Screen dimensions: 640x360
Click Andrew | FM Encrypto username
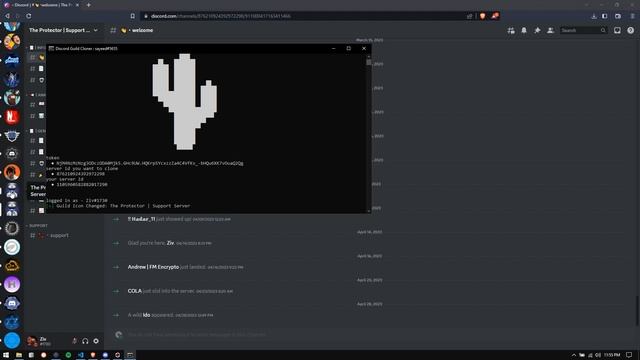(153, 267)
